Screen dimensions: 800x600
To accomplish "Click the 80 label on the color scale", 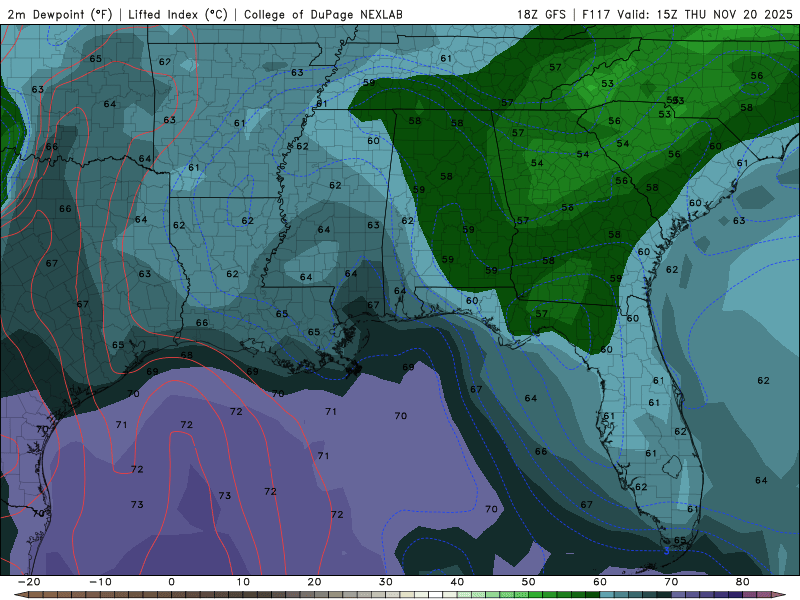I will click(x=743, y=582).
